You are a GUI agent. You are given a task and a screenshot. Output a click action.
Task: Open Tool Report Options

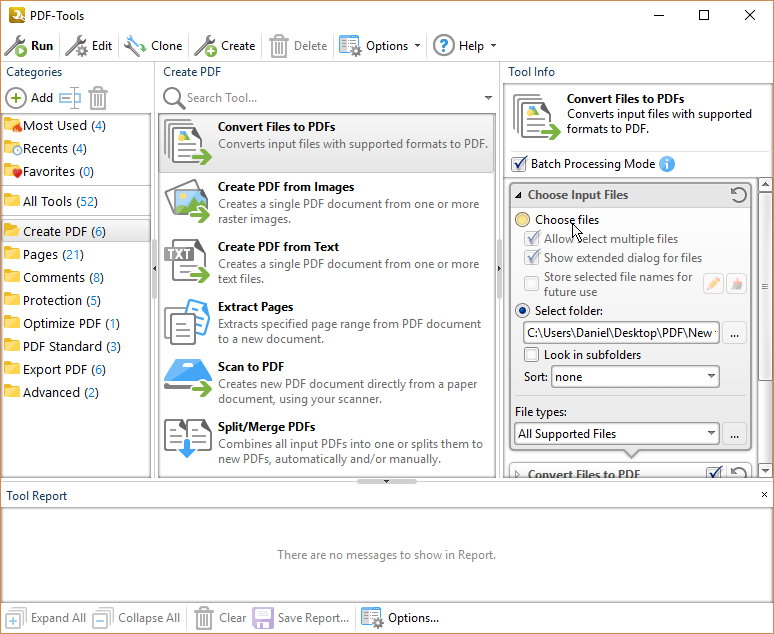400,618
